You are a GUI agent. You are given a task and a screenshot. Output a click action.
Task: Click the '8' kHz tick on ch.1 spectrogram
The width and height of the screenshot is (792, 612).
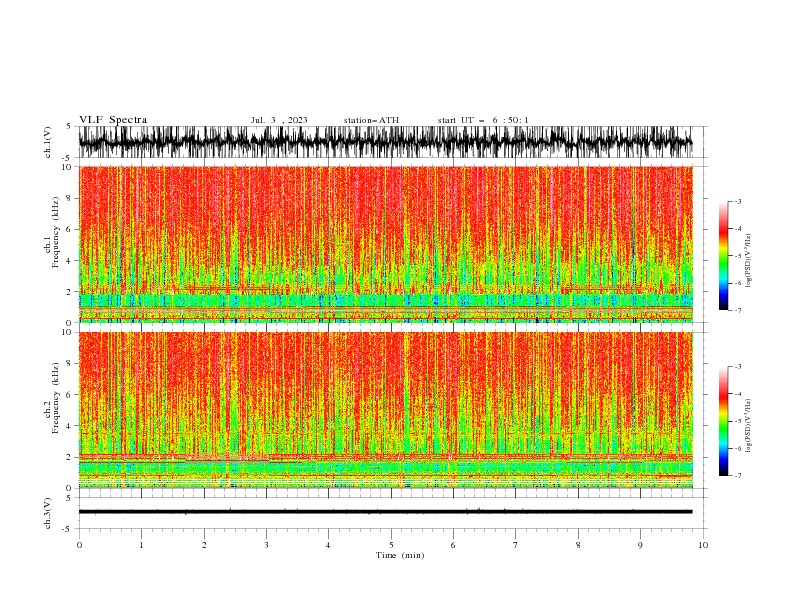coord(69,198)
